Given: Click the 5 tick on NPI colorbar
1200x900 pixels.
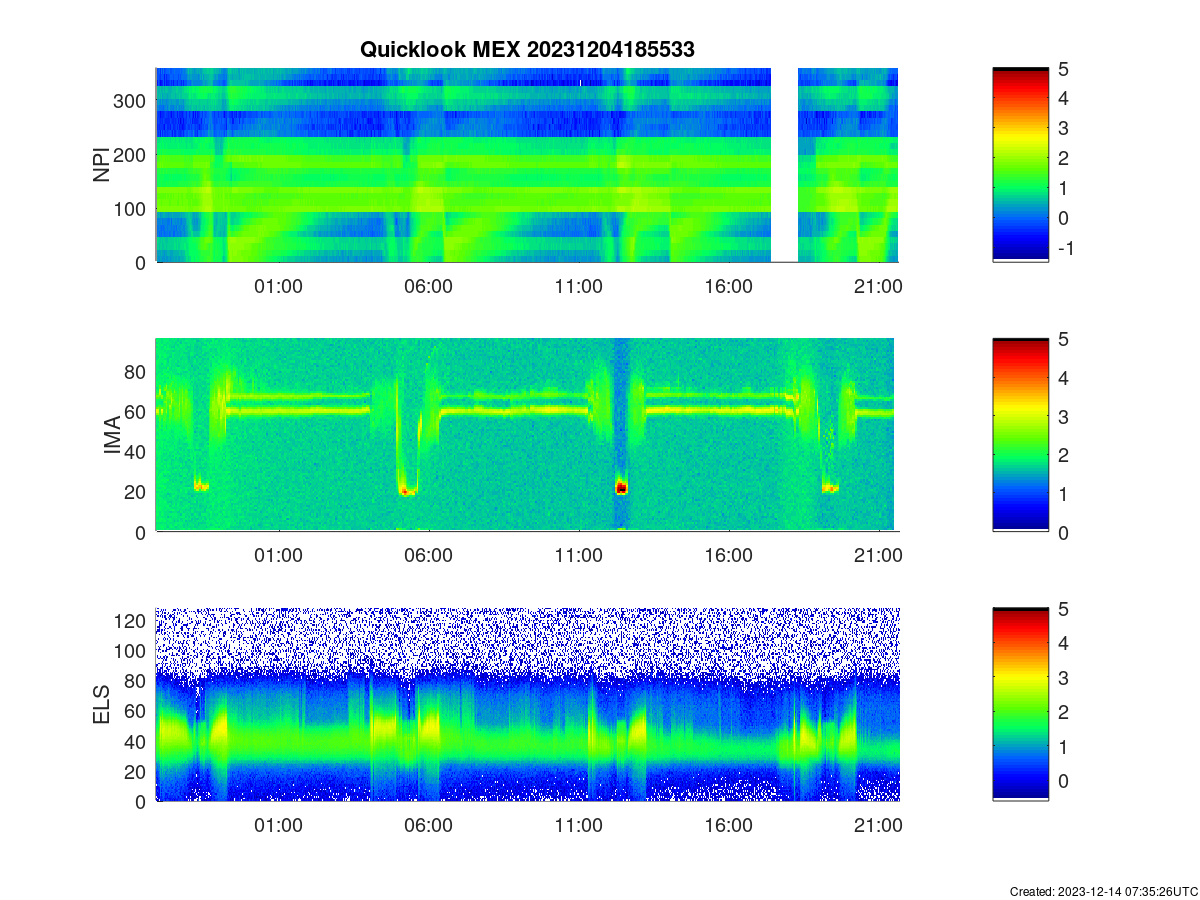Looking at the screenshot, I should [x=1064, y=69].
